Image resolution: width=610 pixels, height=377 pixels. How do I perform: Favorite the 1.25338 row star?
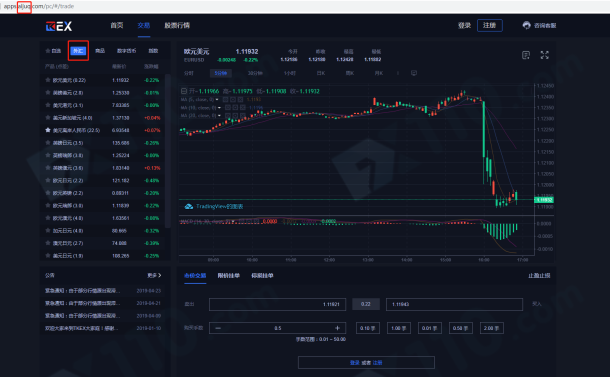coord(48,93)
